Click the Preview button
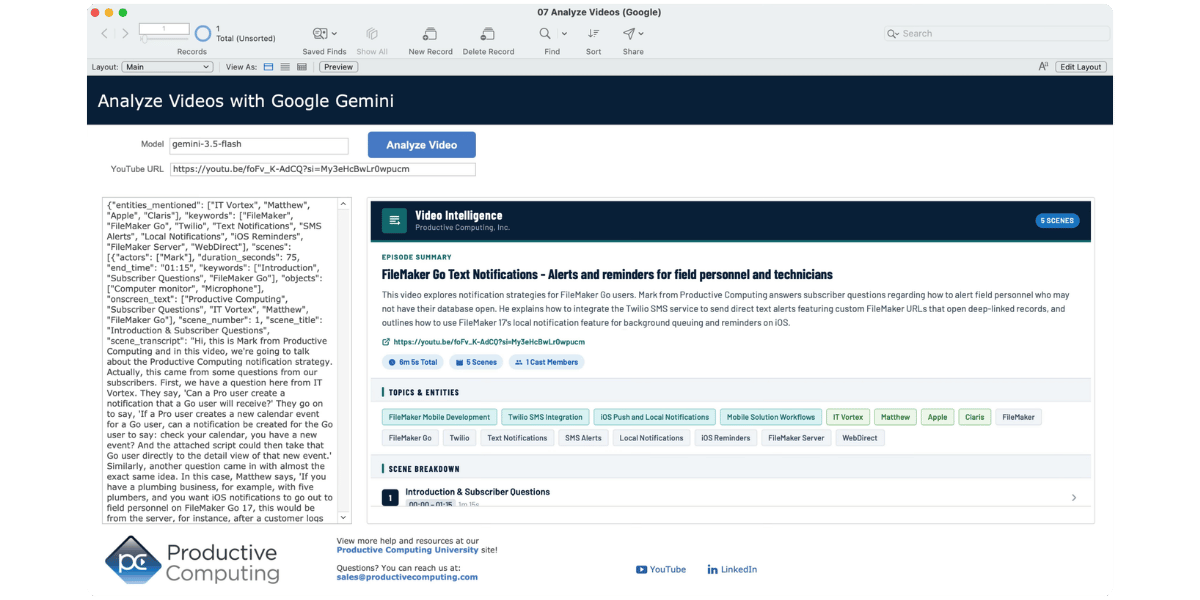1200x600 pixels. (338, 67)
